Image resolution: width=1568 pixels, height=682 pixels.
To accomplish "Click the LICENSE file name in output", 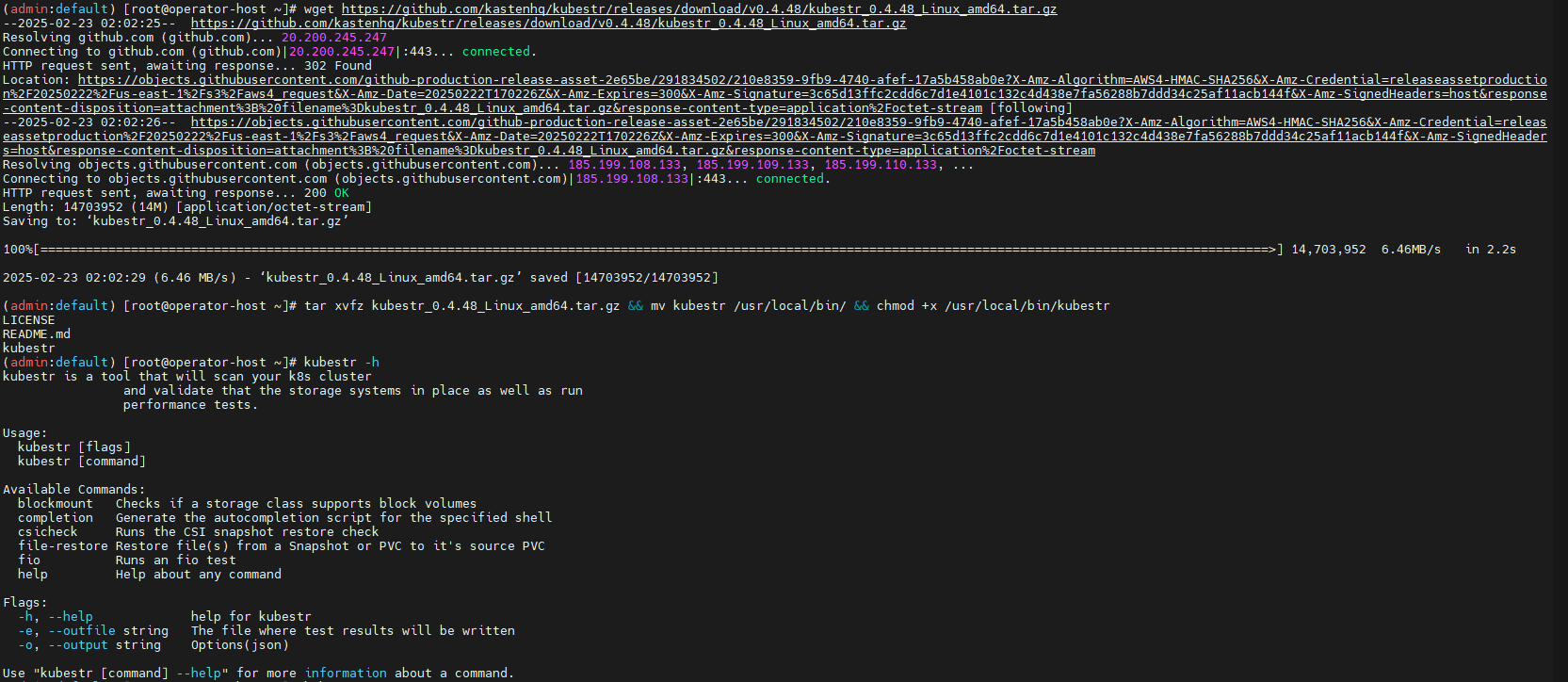I will 29,320.
